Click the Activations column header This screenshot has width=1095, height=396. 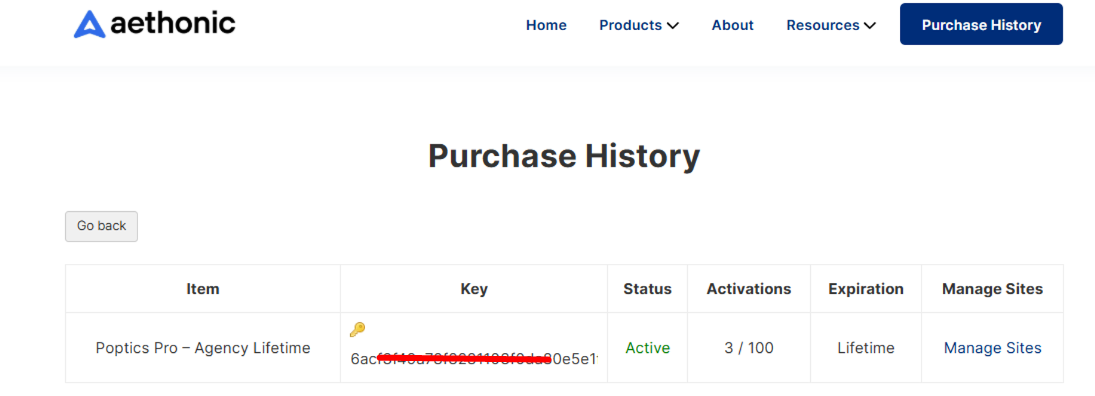pyautogui.click(x=749, y=289)
